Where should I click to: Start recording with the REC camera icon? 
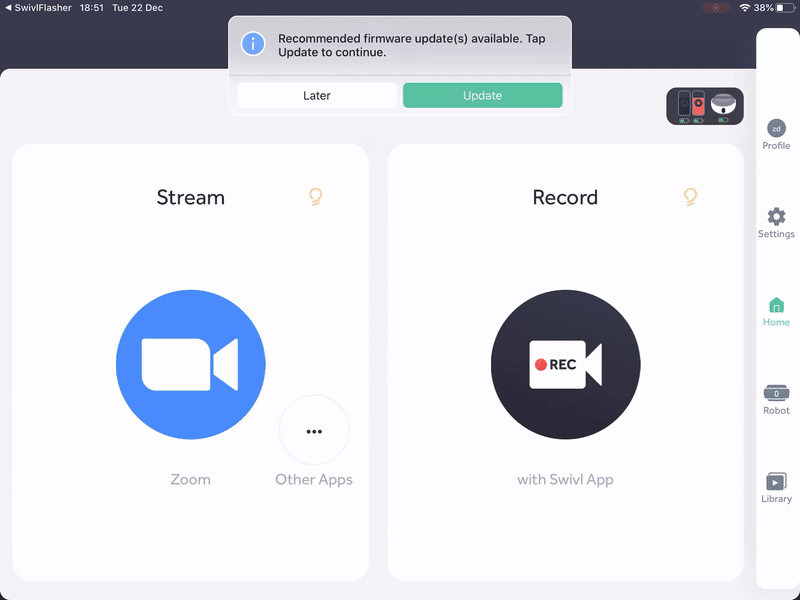[565, 364]
